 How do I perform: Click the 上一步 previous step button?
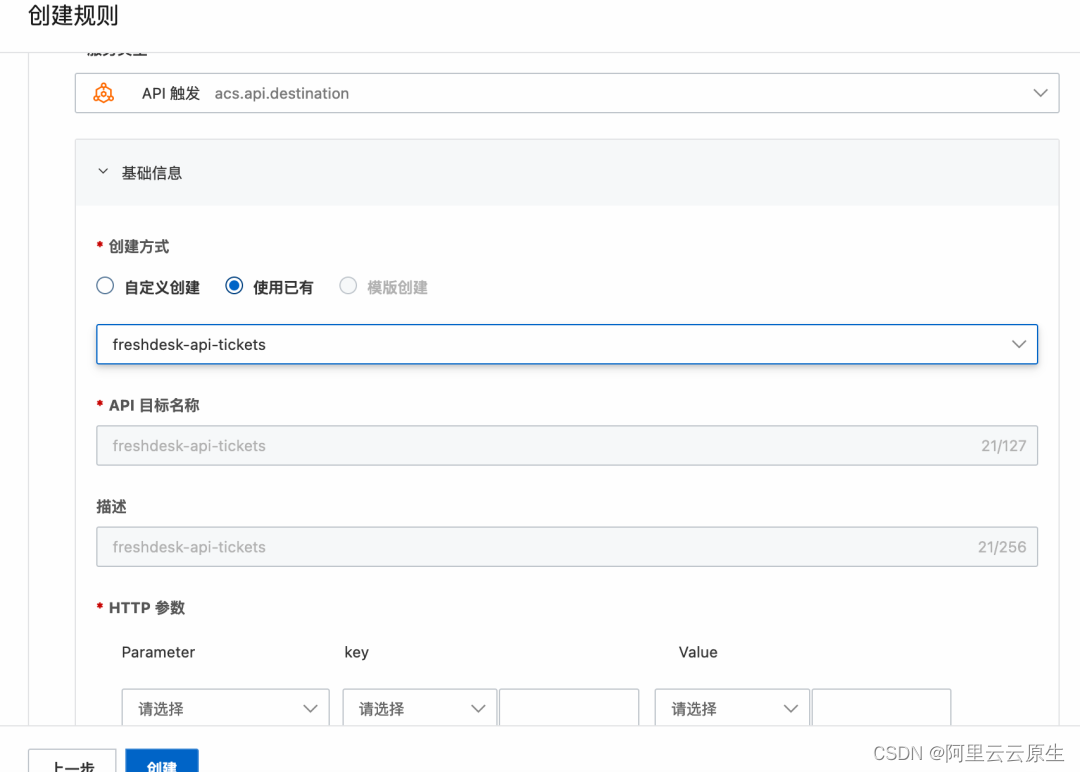[72, 762]
